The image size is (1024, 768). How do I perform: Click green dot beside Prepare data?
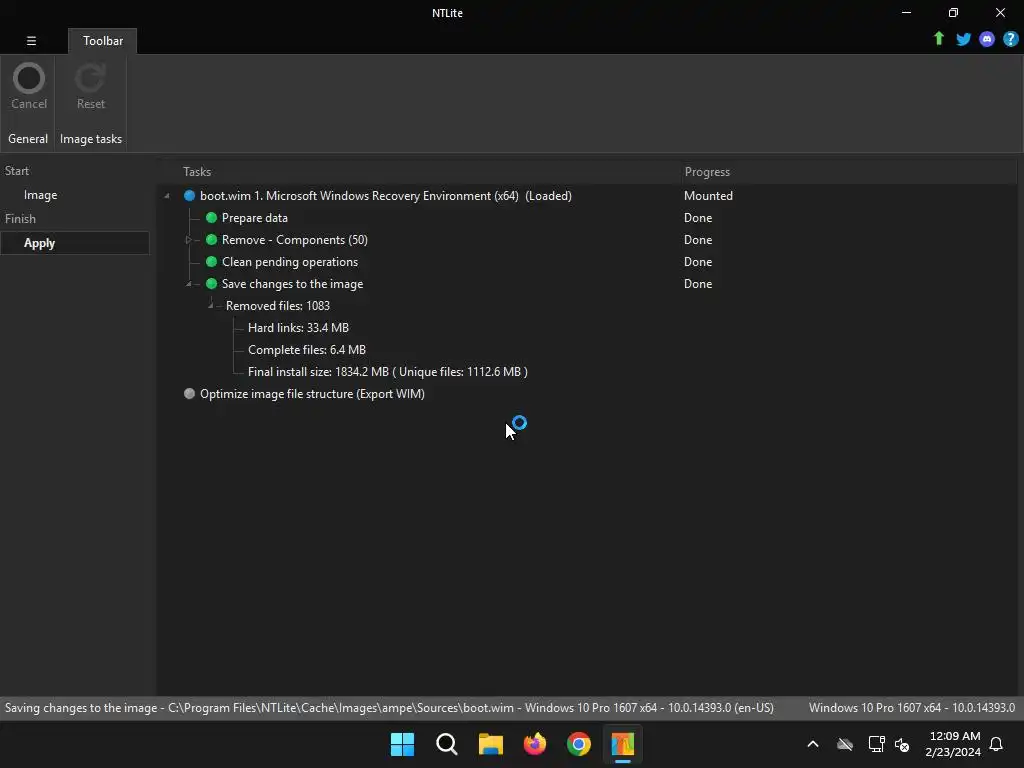[x=211, y=218]
